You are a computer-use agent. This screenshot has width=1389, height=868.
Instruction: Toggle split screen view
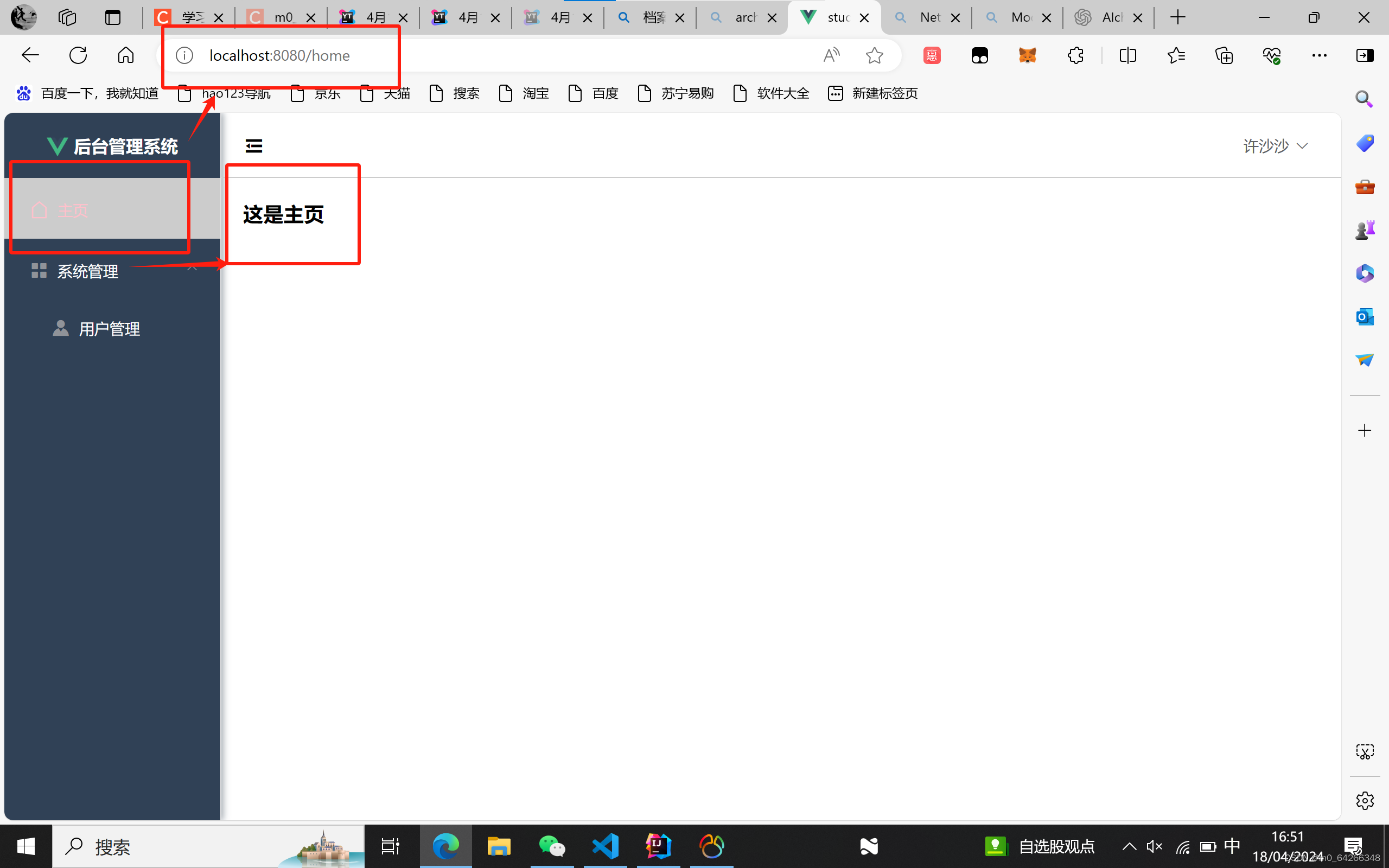pos(1128,56)
